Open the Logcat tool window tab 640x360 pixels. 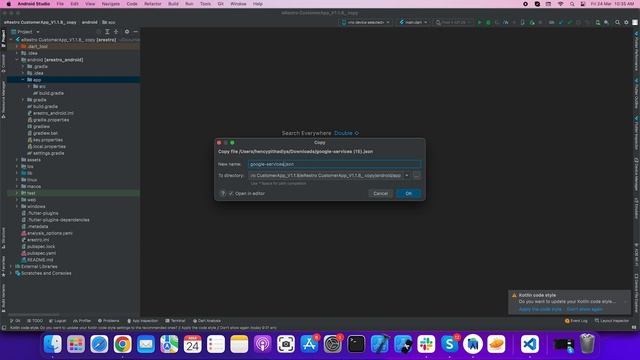pyautogui.click(x=58, y=321)
